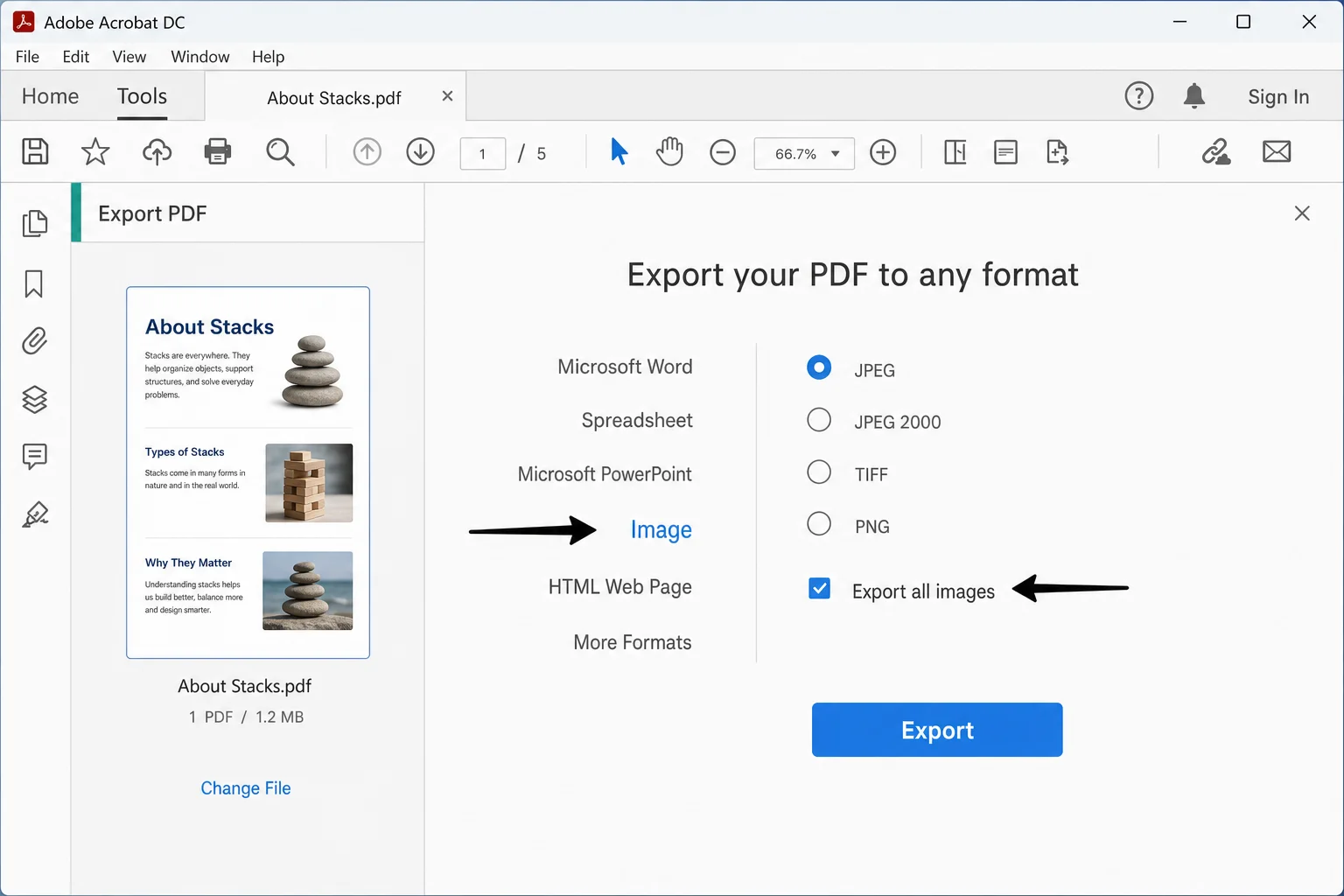This screenshot has height=896, width=1344.
Task: Open the Fill & Sign pen panel
Action: point(35,514)
